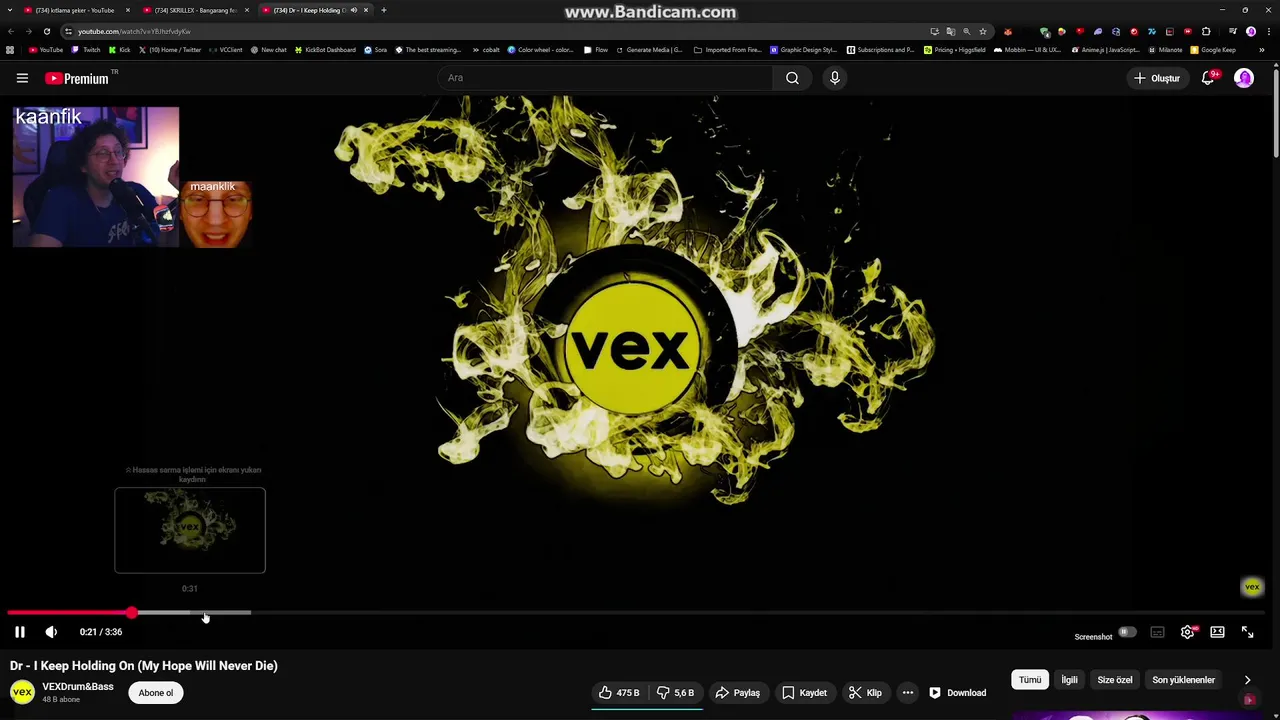Dislike the video (5,6 B)

676,693
